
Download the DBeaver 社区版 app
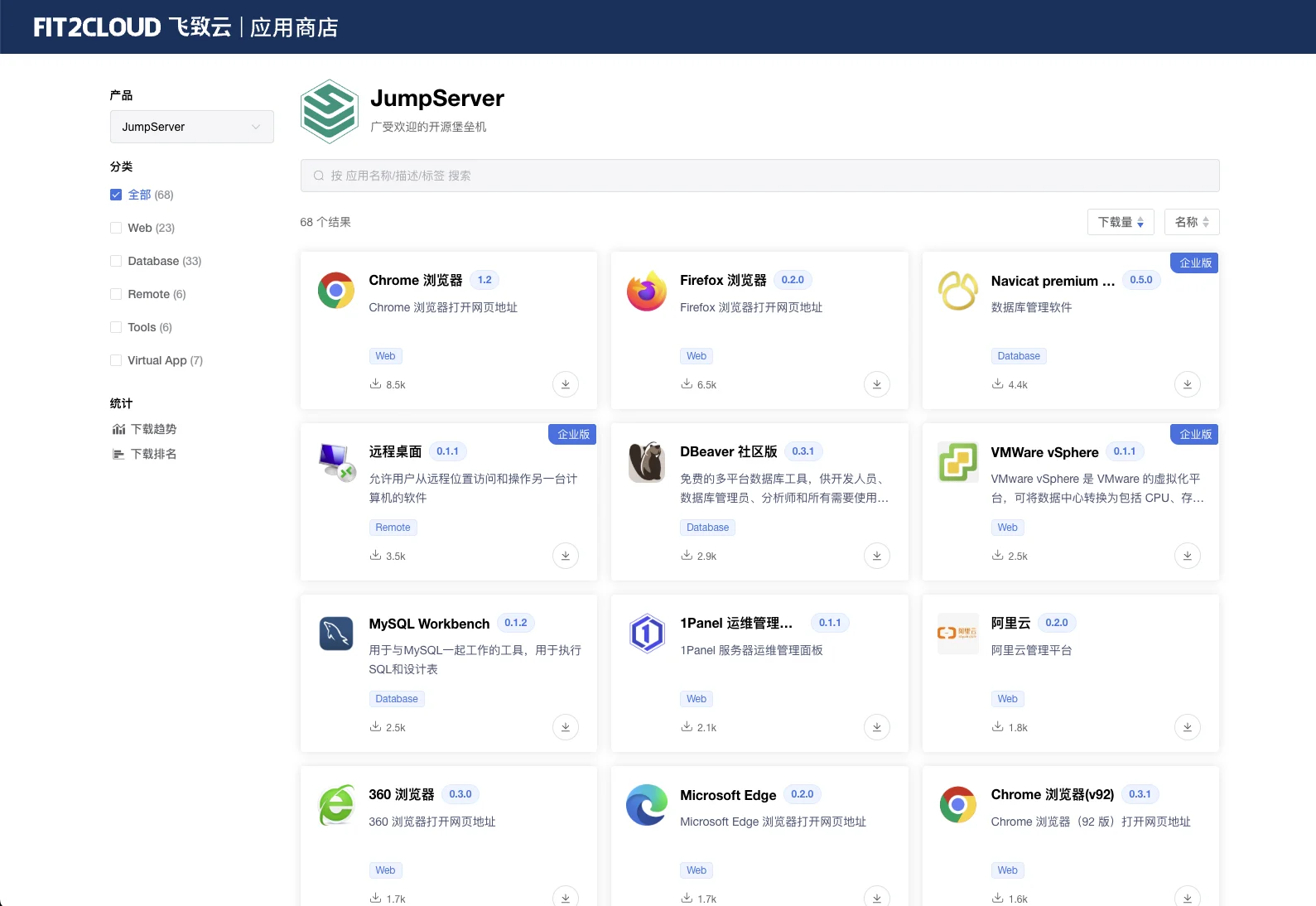877,556
